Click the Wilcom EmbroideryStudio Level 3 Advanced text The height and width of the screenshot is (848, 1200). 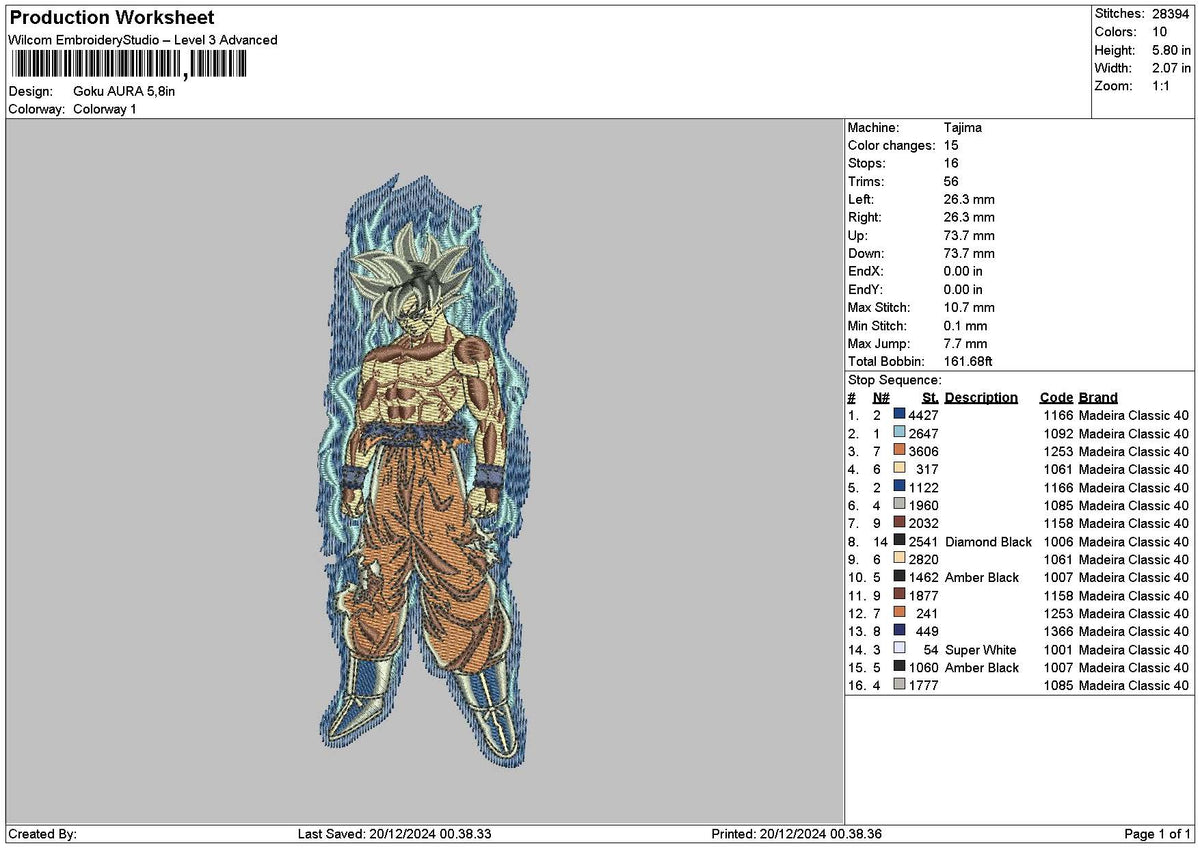pyautogui.click(x=143, y=40)
